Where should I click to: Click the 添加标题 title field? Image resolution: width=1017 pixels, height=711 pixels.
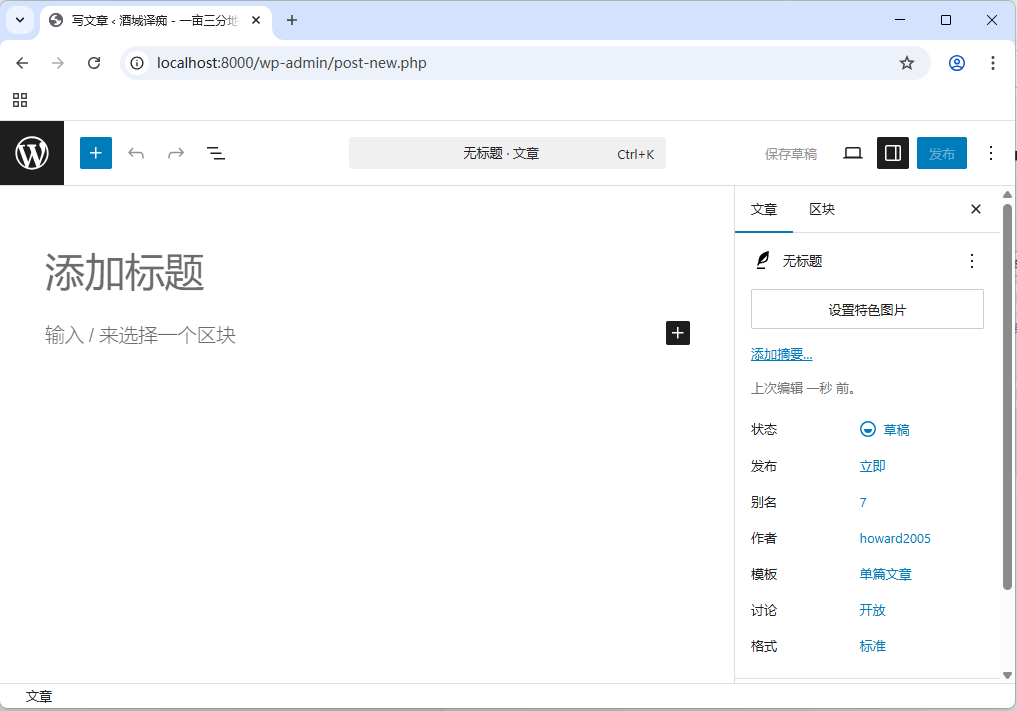click(123, 273)
